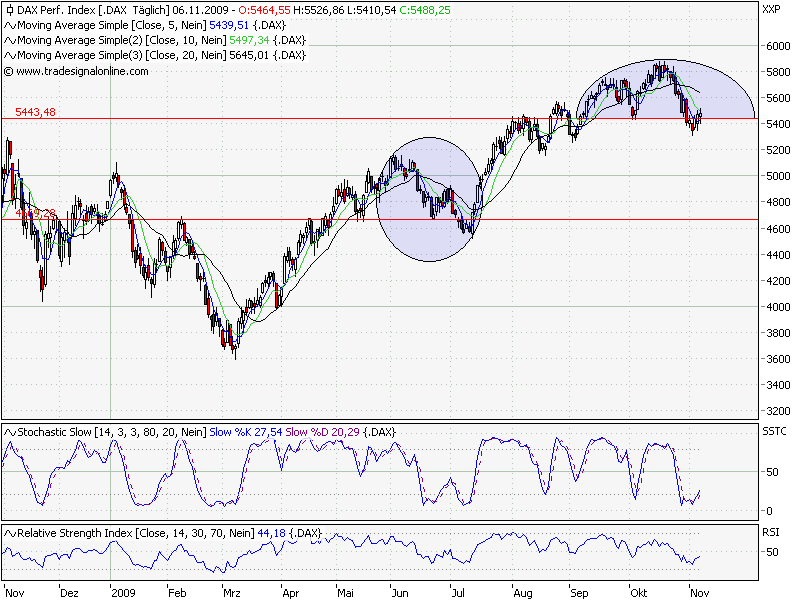Click the 4000 price axis label
Viewport: 800px width, 600px height.
pyautogui.click(x=778, y=307)
